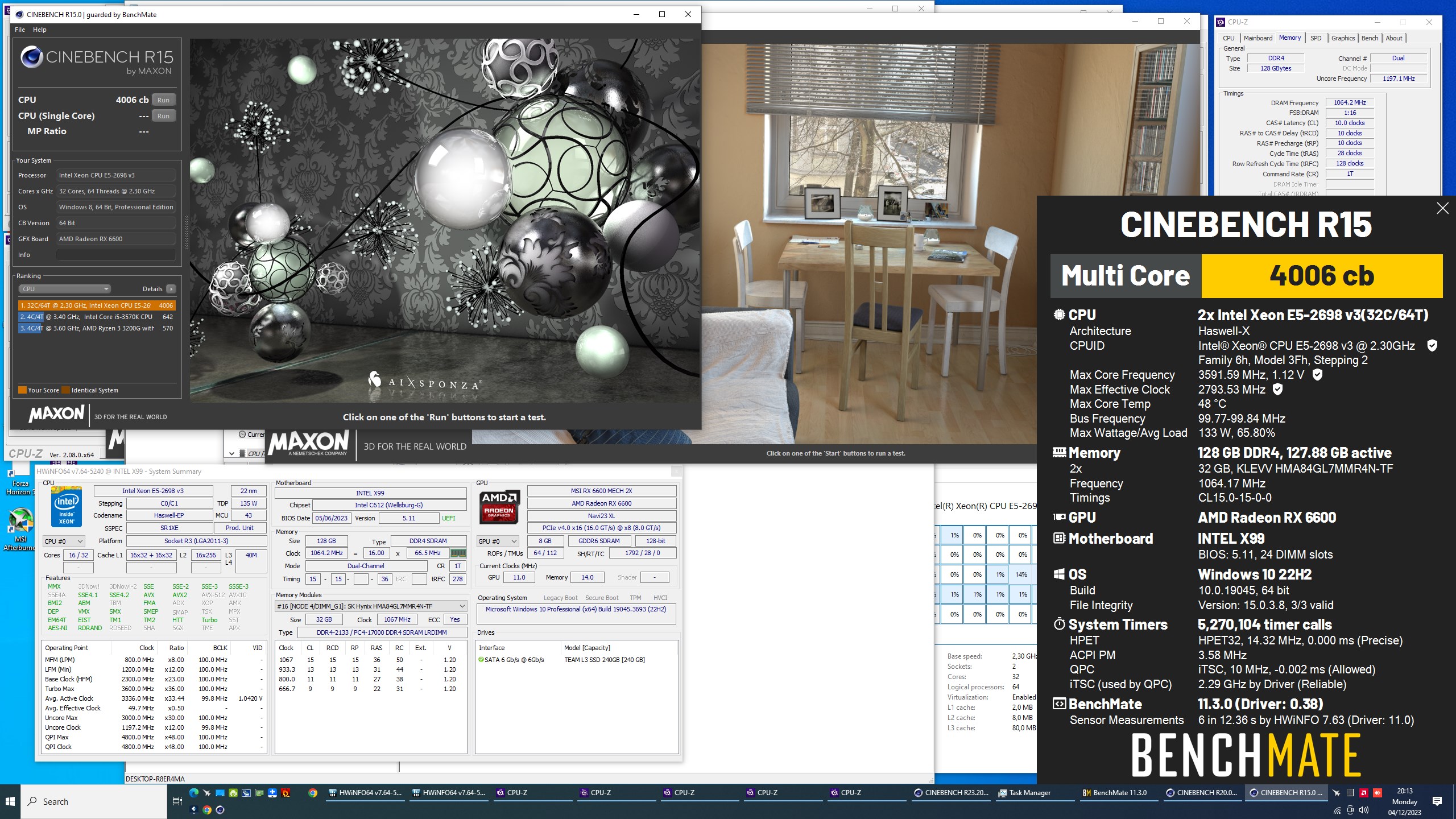Click the ranking Details arrow button
The height and width of the screenshot is (819, 1456).
[x=171, y=289]
